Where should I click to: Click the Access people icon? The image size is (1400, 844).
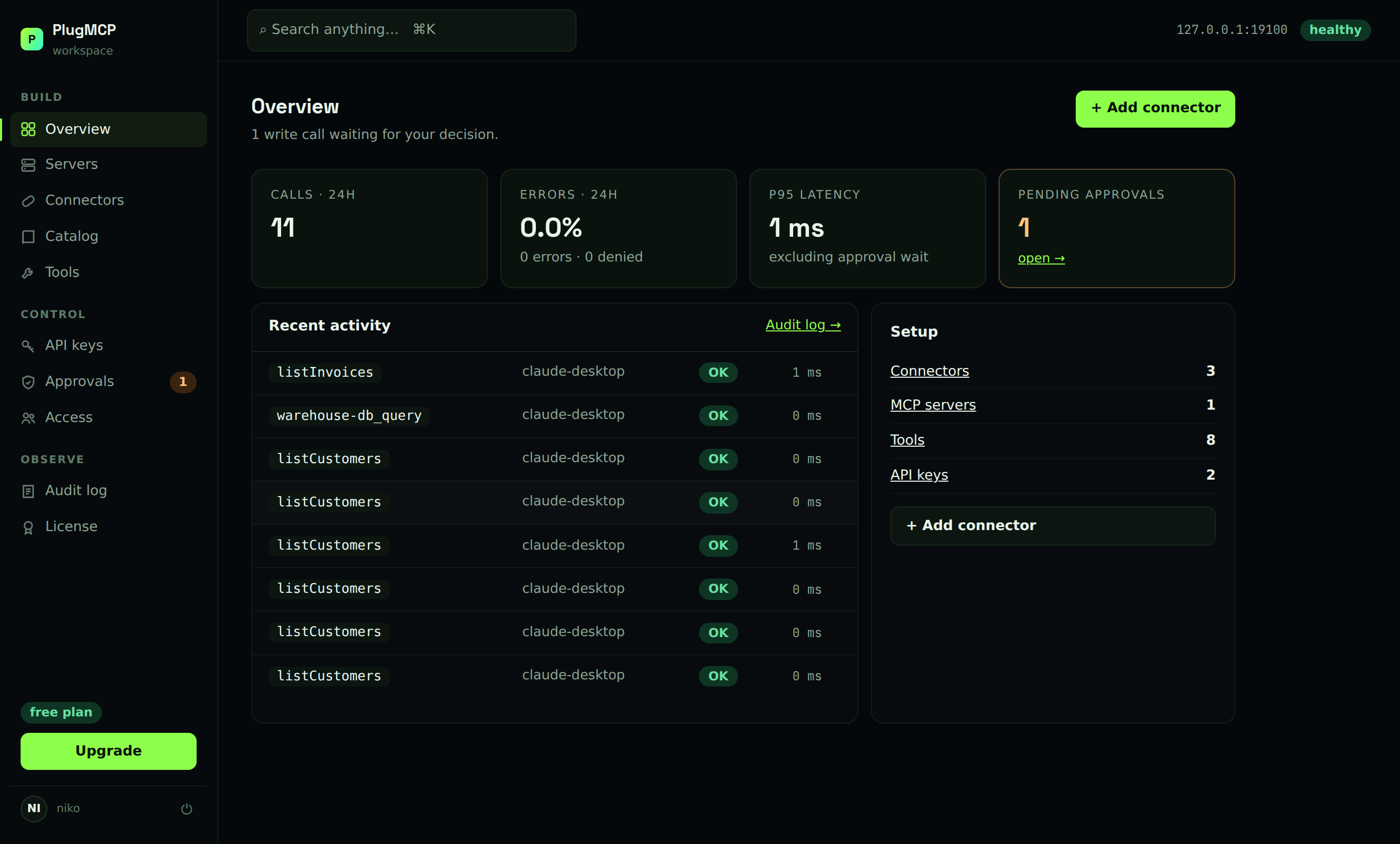[28, 418]
